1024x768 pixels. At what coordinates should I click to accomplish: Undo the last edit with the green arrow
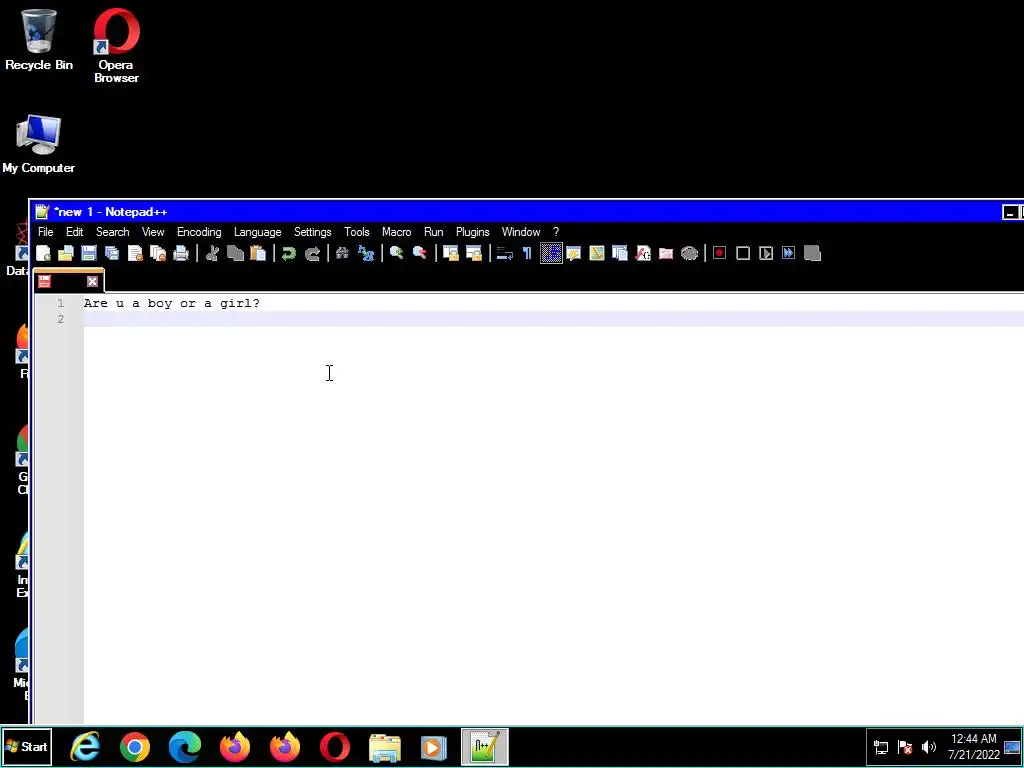tap(289, 253)
